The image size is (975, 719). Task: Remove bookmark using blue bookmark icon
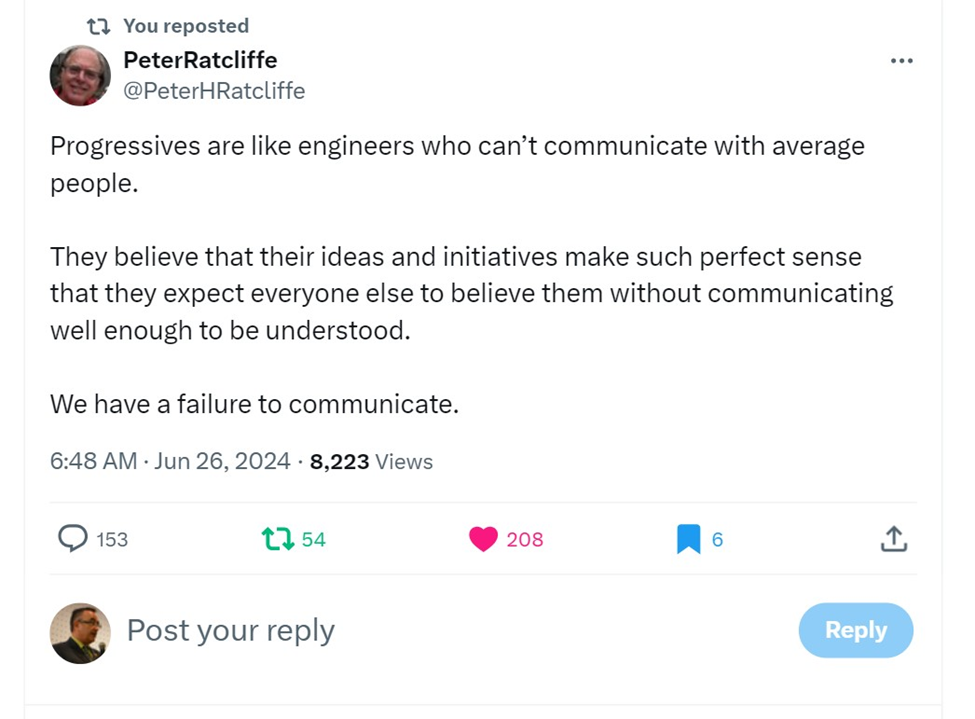pos(688,539)
